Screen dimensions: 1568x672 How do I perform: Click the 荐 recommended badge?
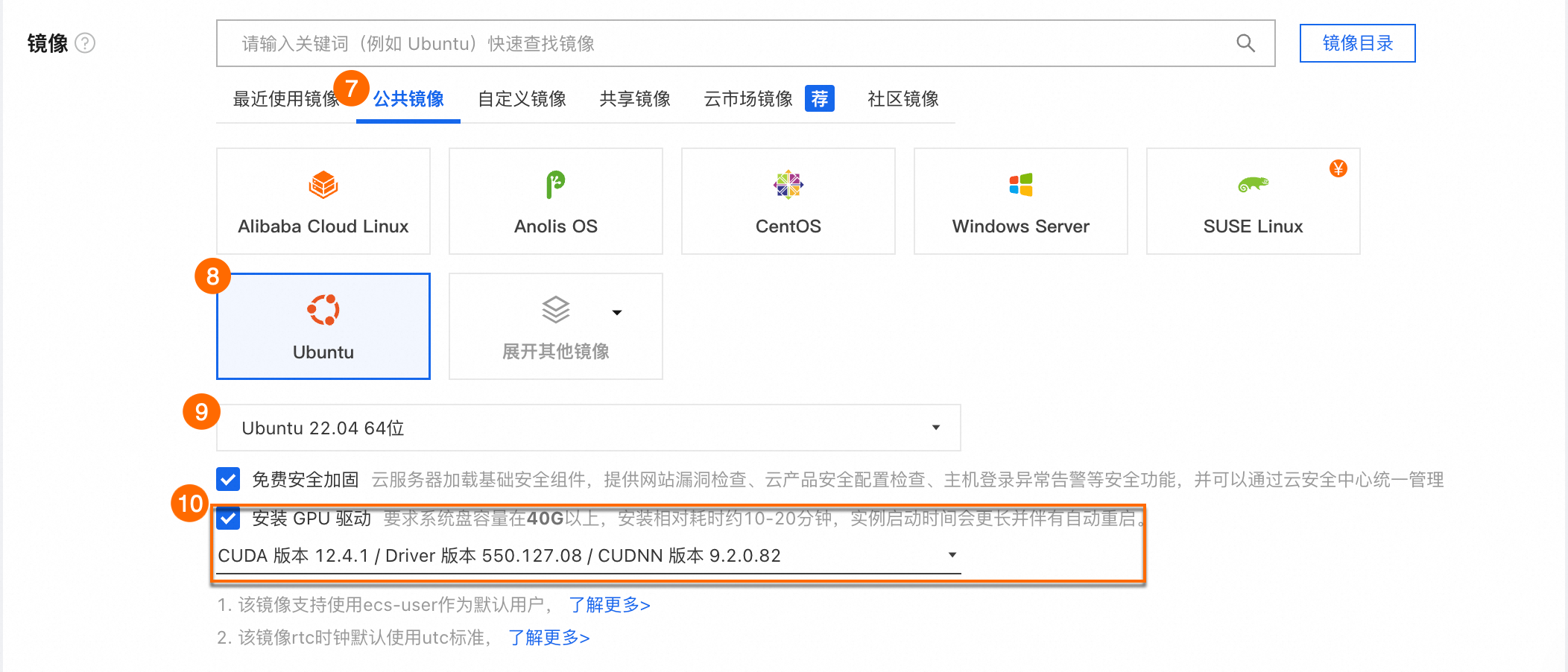pyautogui.click(x=820, y=98)
